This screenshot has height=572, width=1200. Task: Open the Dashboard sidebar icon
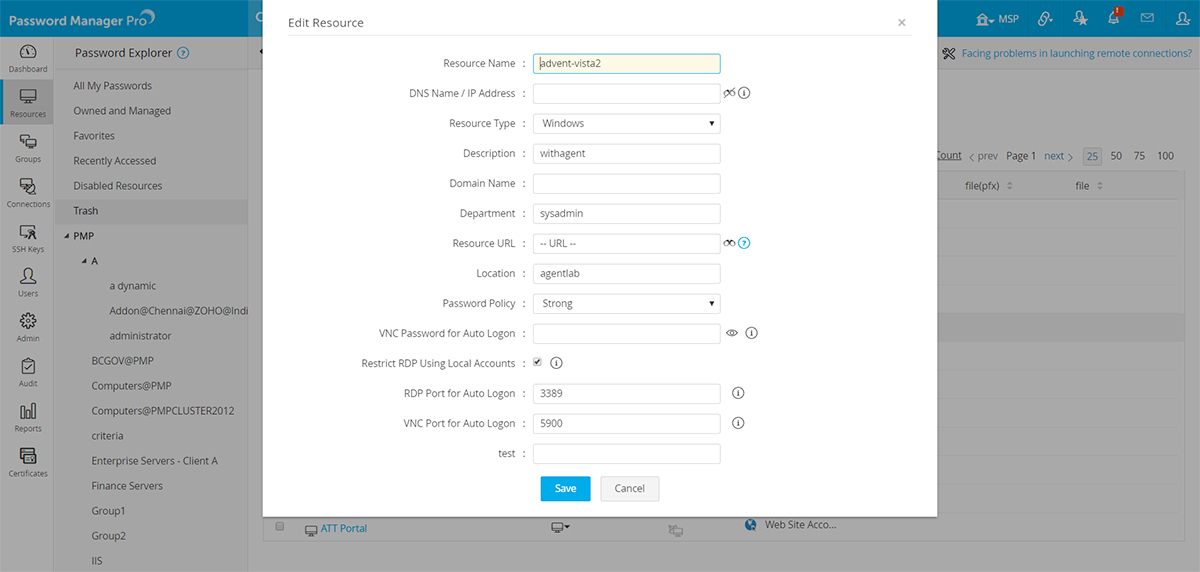28,58
